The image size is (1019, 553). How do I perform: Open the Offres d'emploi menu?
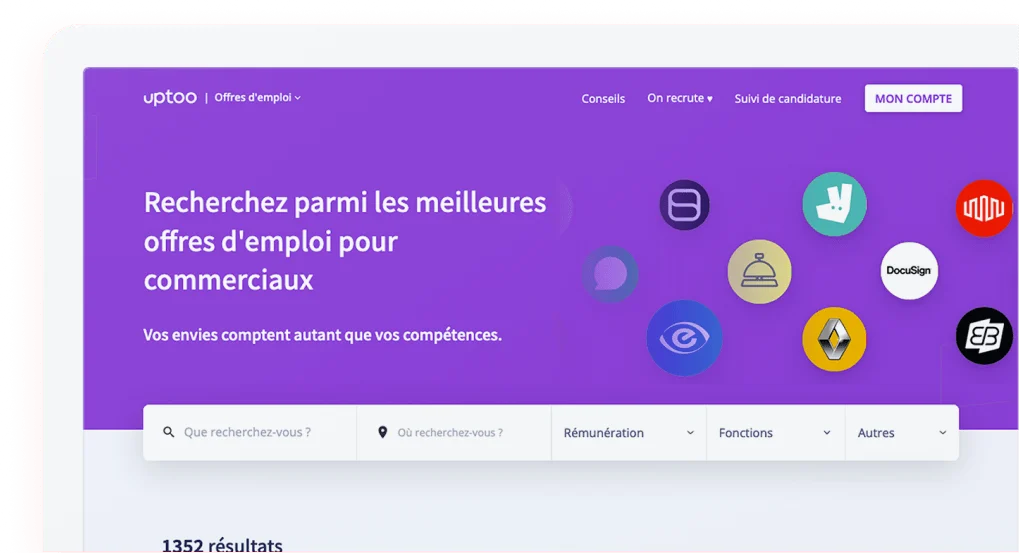(x=257, y=98)
